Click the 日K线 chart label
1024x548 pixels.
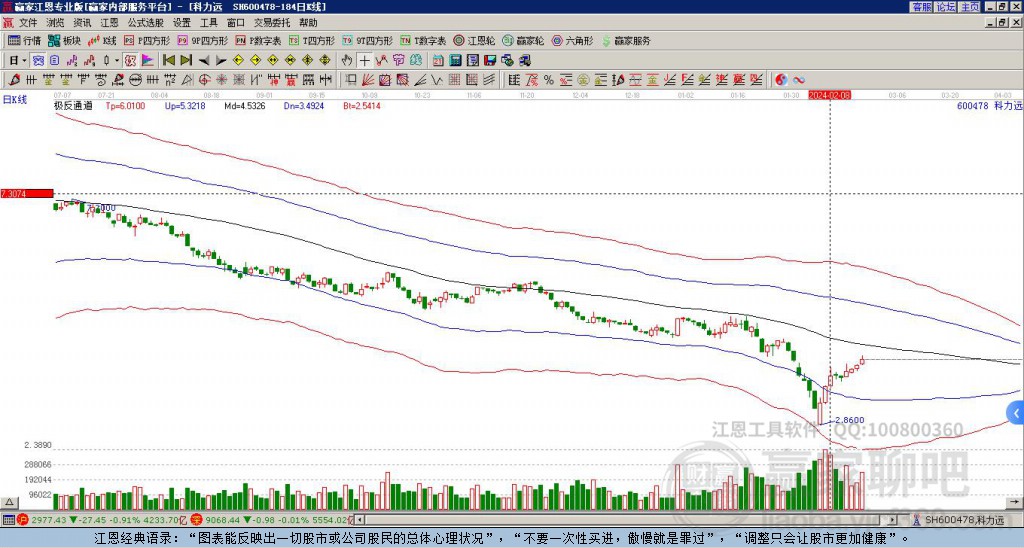(15, 100)
